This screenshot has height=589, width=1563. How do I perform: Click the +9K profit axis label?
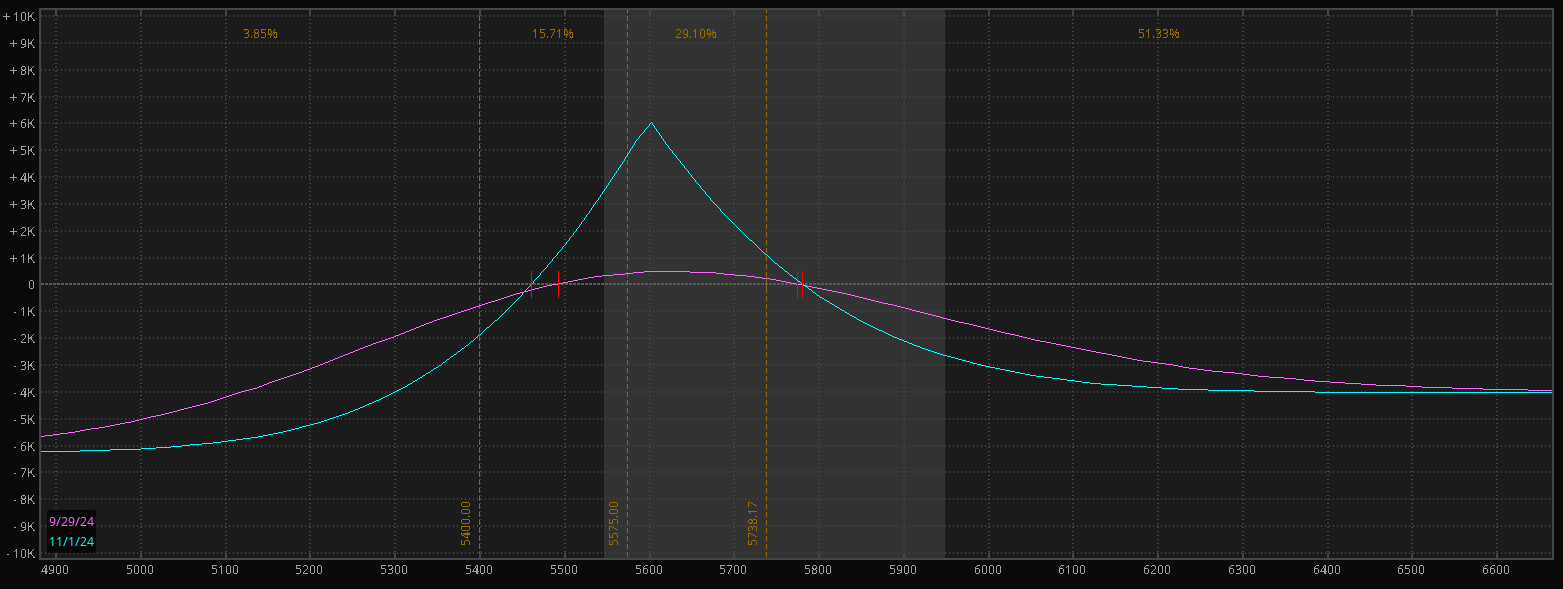coord(23,44)
